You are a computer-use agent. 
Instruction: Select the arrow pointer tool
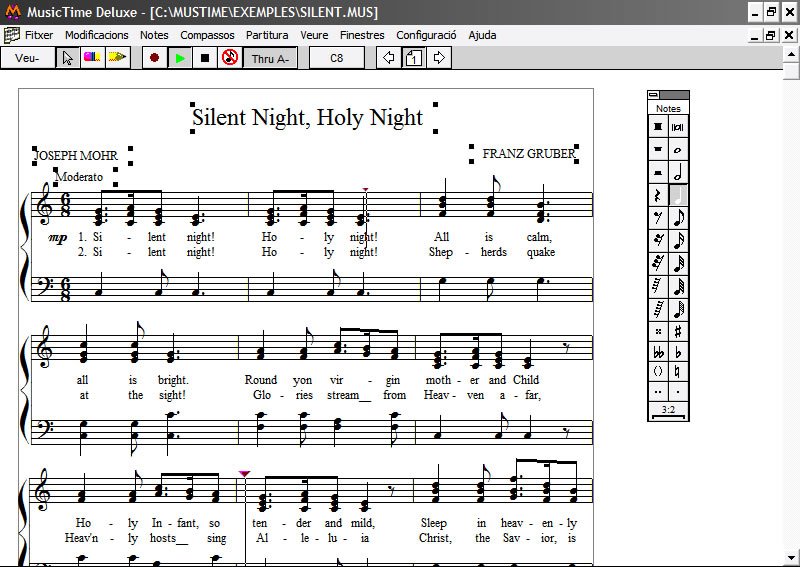pyautogui.click(x=67, y=58)
